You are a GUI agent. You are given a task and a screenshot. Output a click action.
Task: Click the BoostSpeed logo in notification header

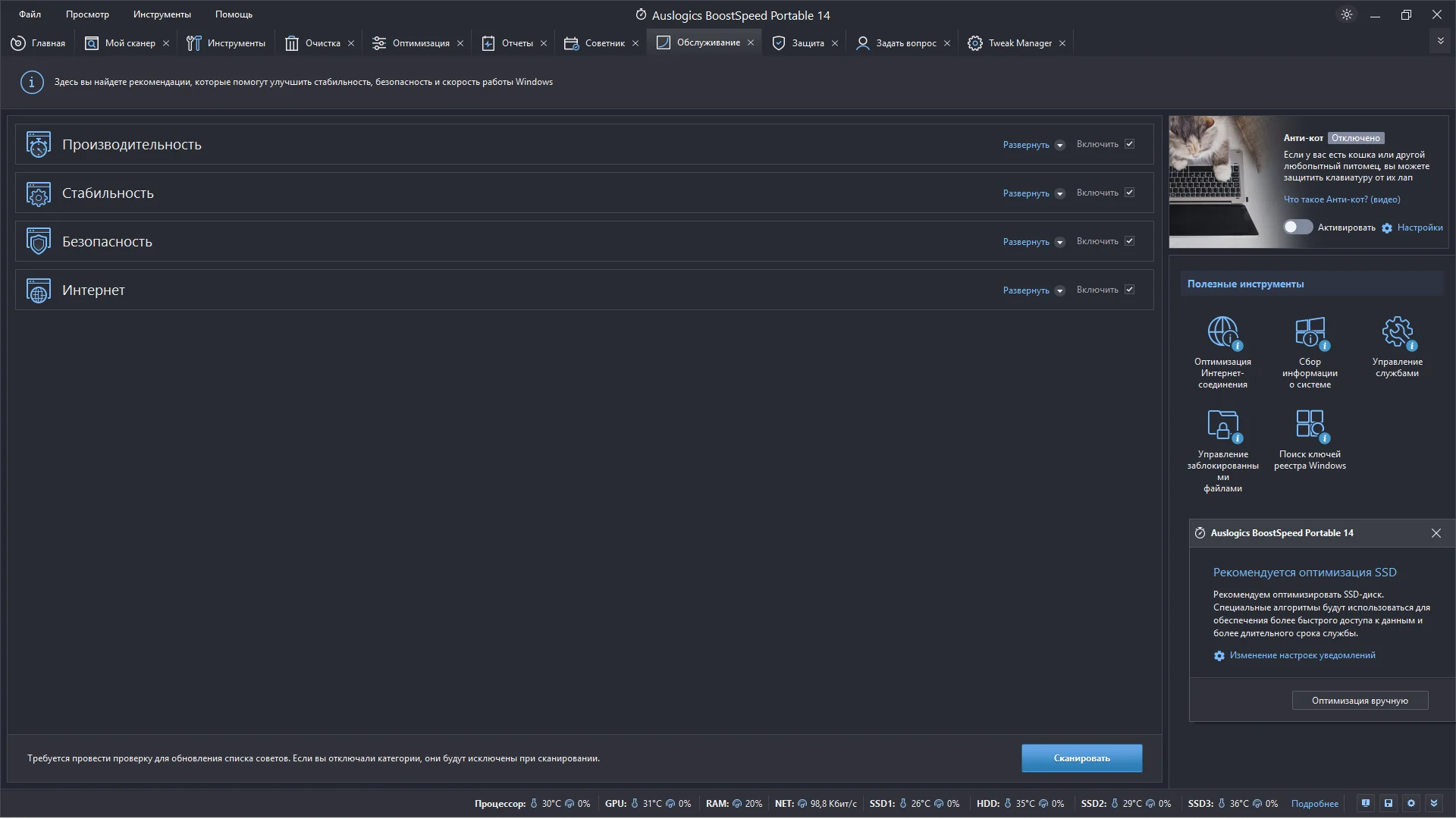(x=1200, y=533)
